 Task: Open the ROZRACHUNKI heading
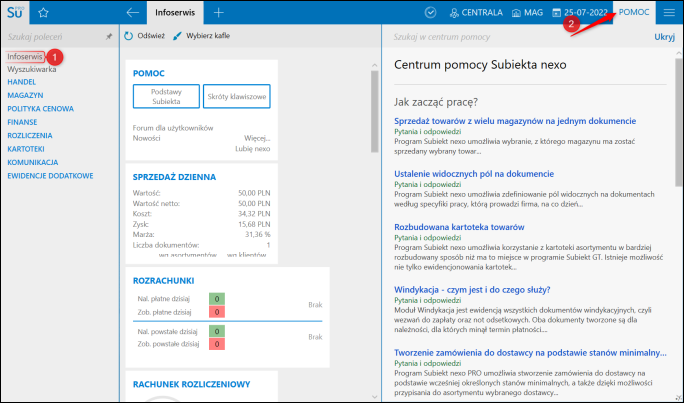(x=163, y=281)
